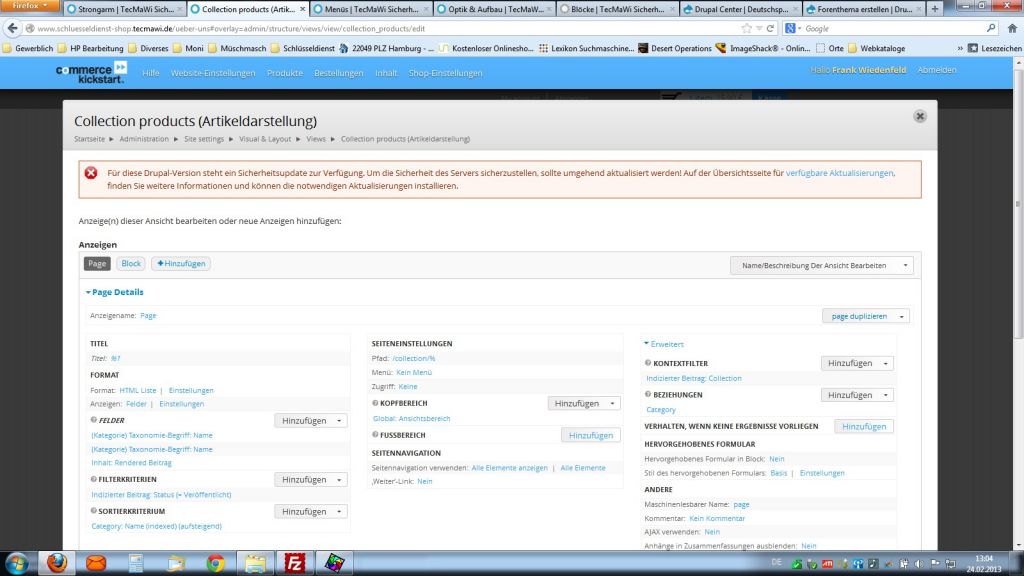Click the Commerce Kickstart logo
Image resolution: width=1024 pixels, height=576 pixels.
click(x=91, y=72)
